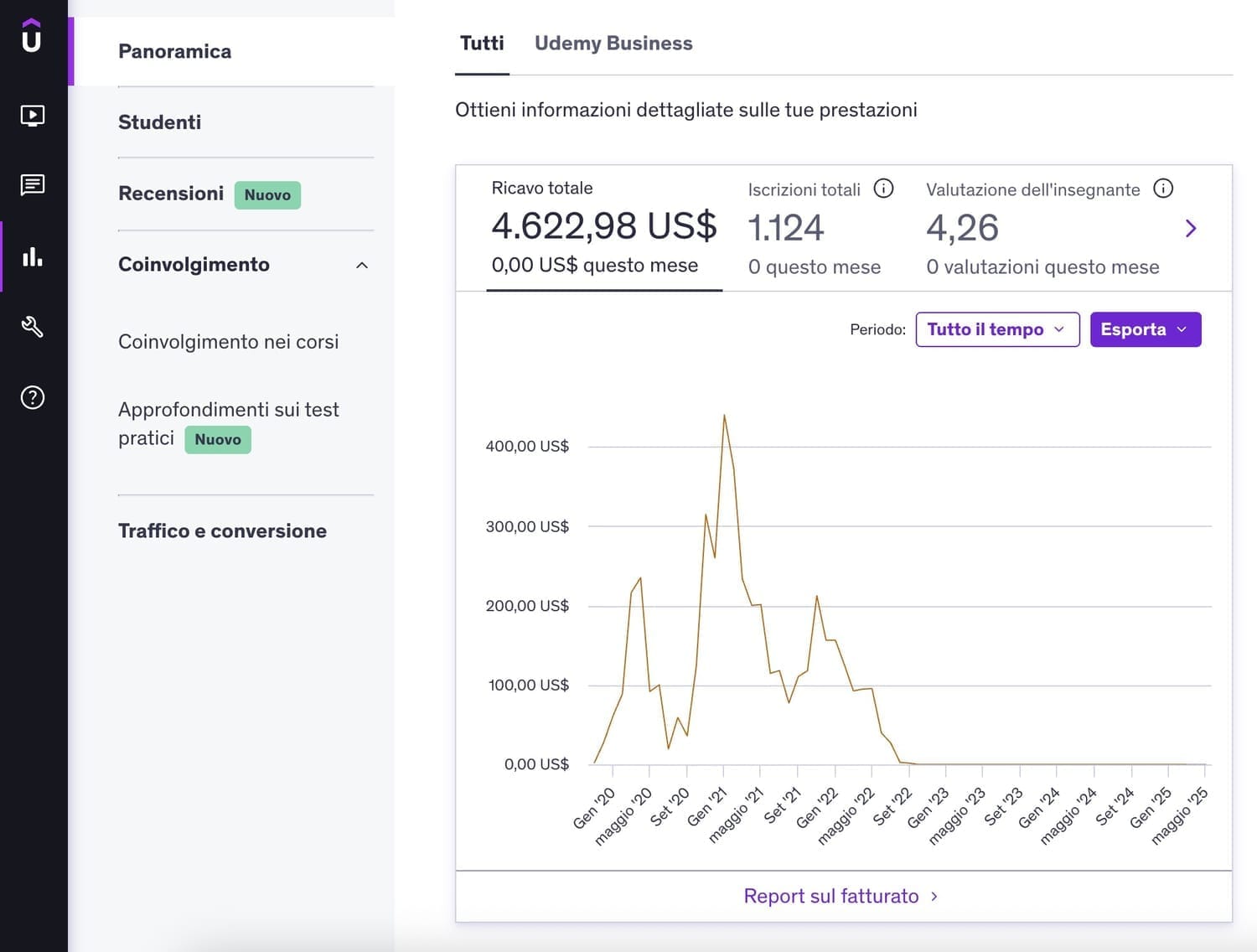Click the Udemy logo icon
This screenshot has width=1257, height=952.
point(32,35)
